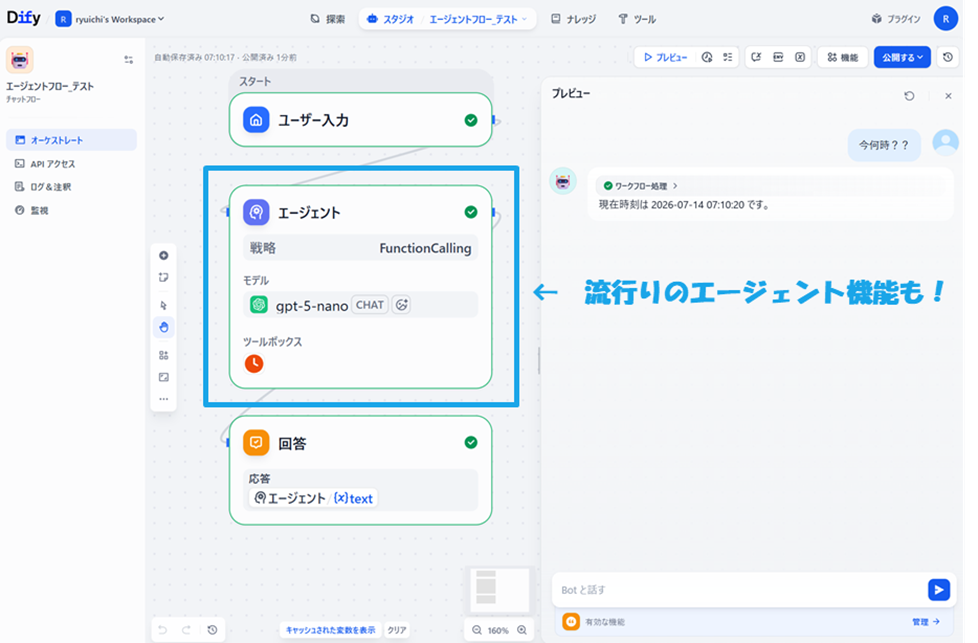Click the エージェント node icon
Image resolution: width=978 pixels, height=643 pixels.
coord(256,212)
